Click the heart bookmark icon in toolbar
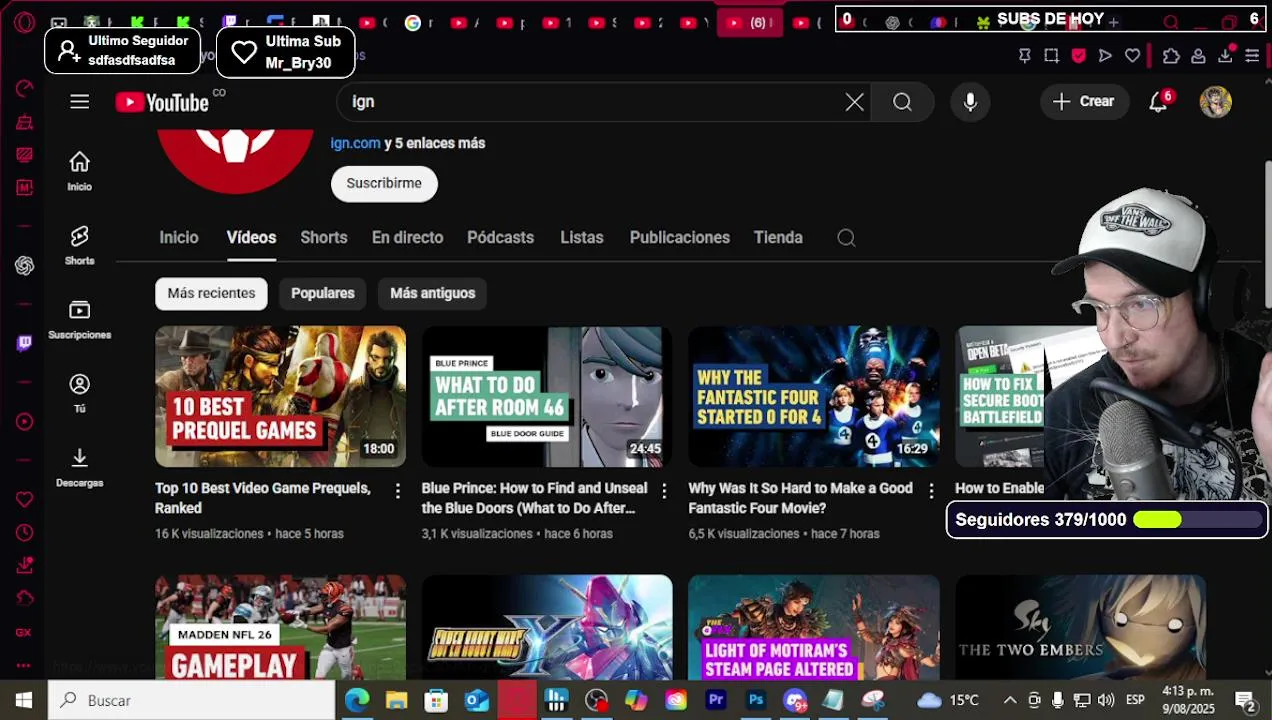 click(x=1132, y=56)
